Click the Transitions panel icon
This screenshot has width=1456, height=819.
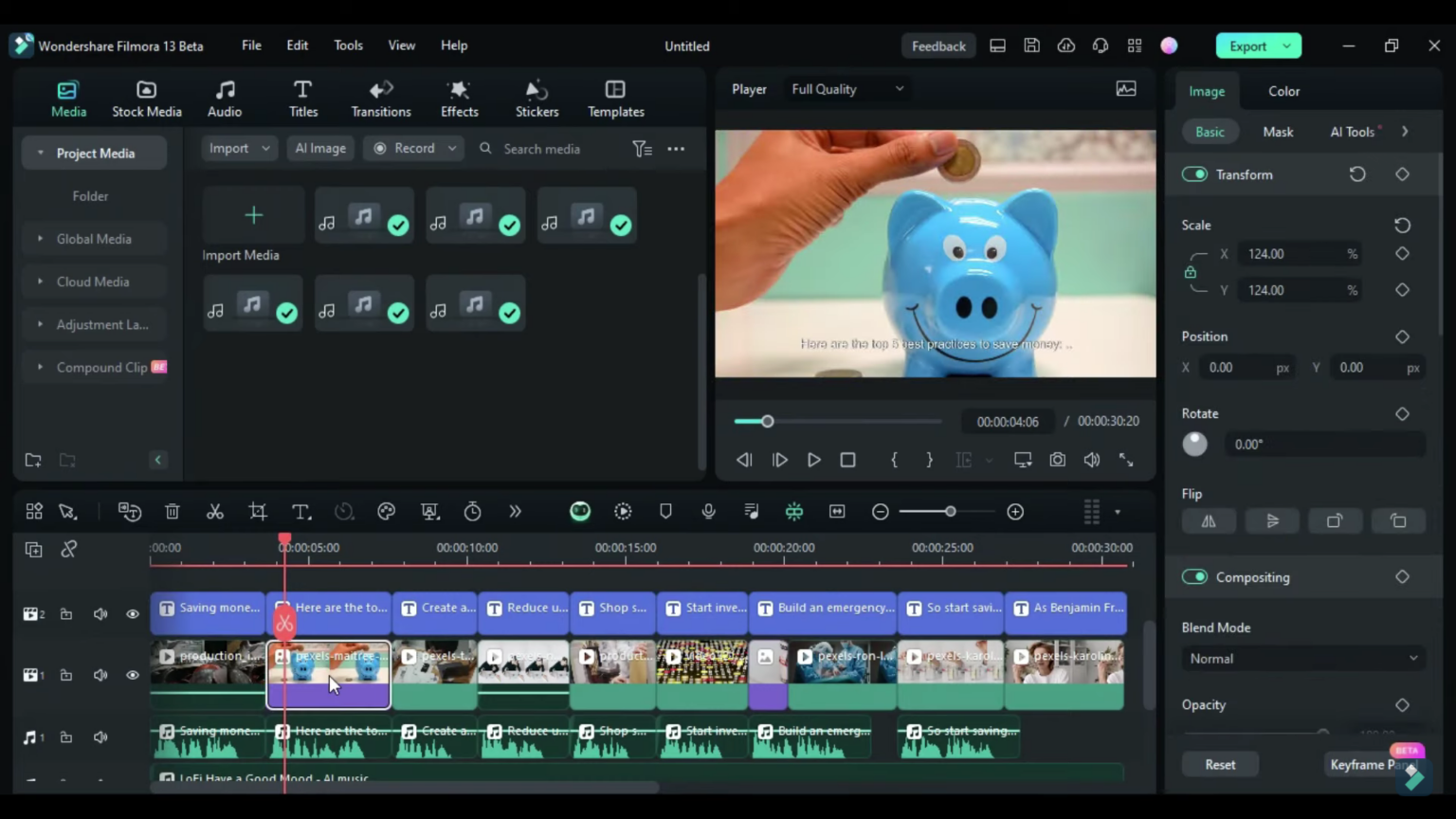point(380,98)
